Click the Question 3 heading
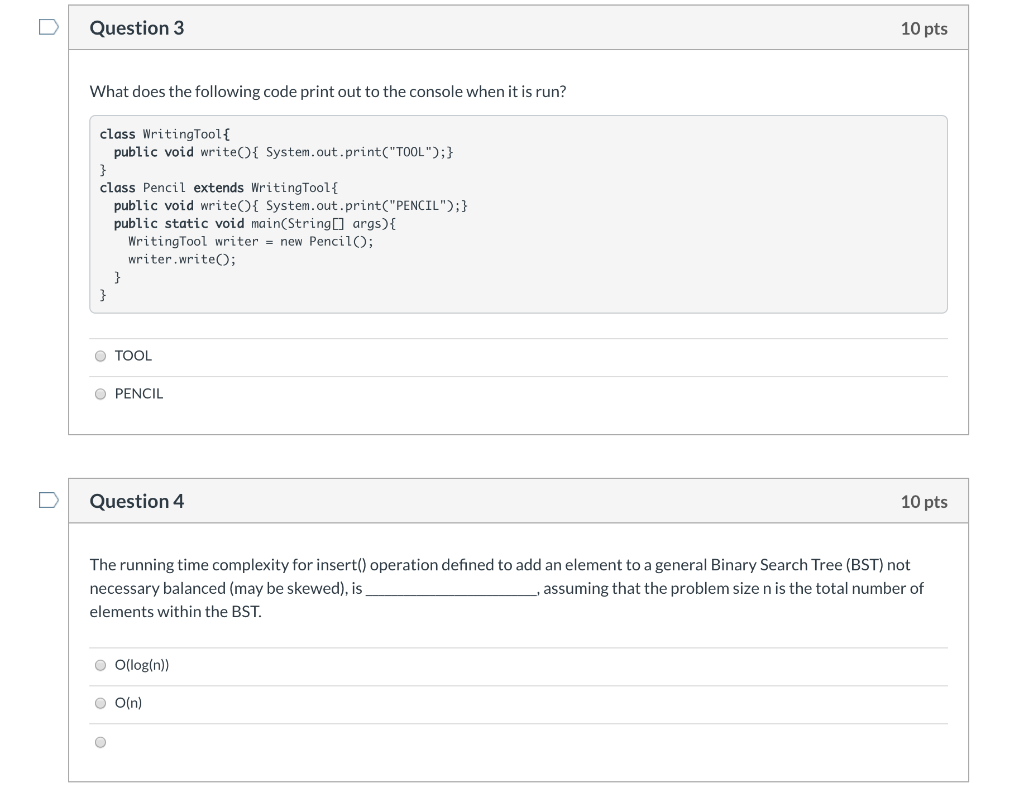This screenshot has height=788, width=1024. click(x=137, y=28)
